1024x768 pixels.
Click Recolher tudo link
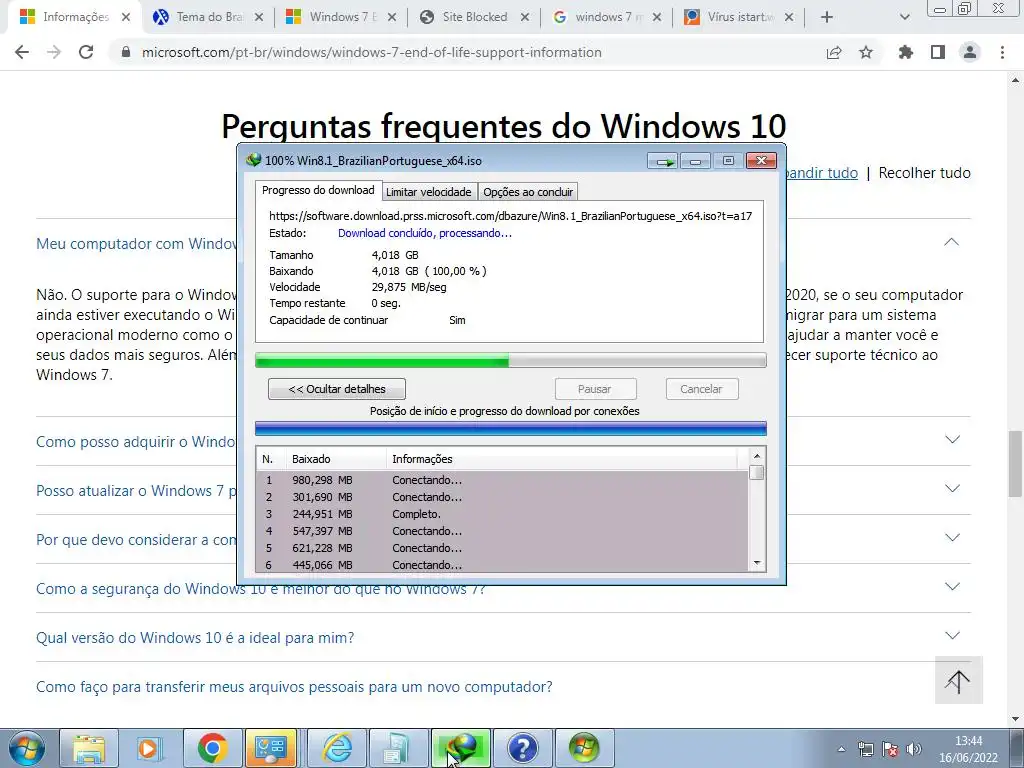pos(924,173)
